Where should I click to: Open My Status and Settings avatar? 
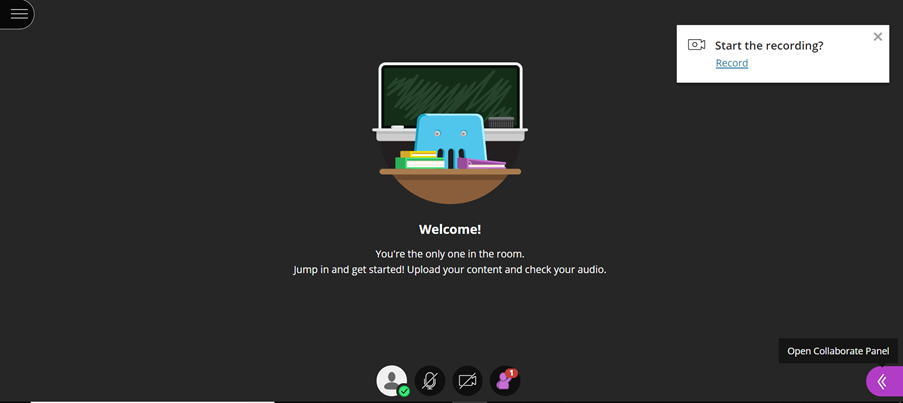click(x=392, y=381)
